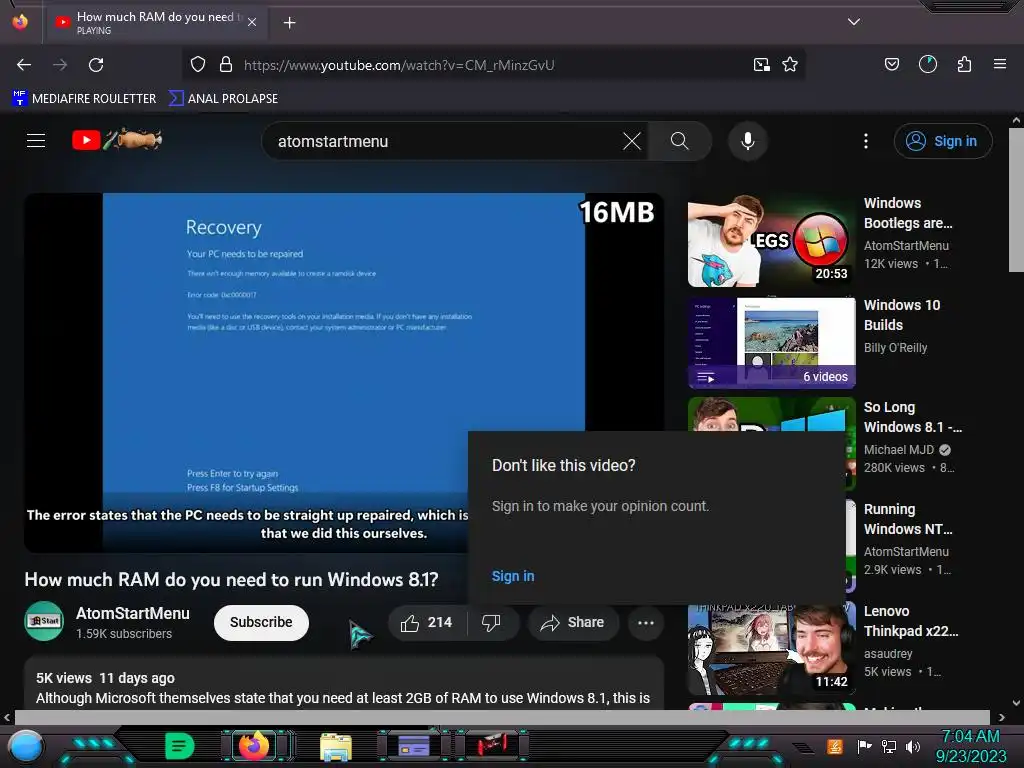
Task: Click the Sign in button at top right
Action: [x=943, y=141]
